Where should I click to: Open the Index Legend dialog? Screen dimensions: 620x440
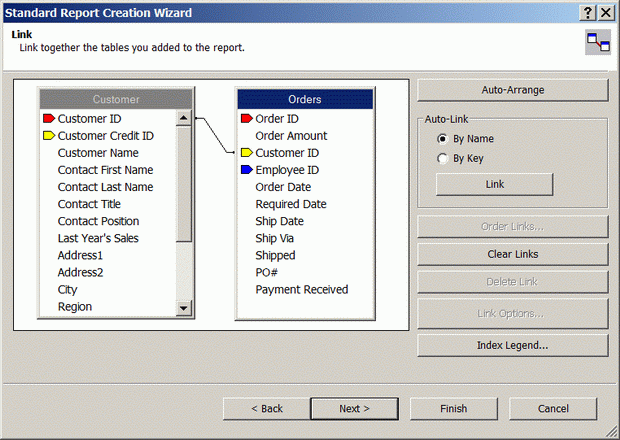512,345
